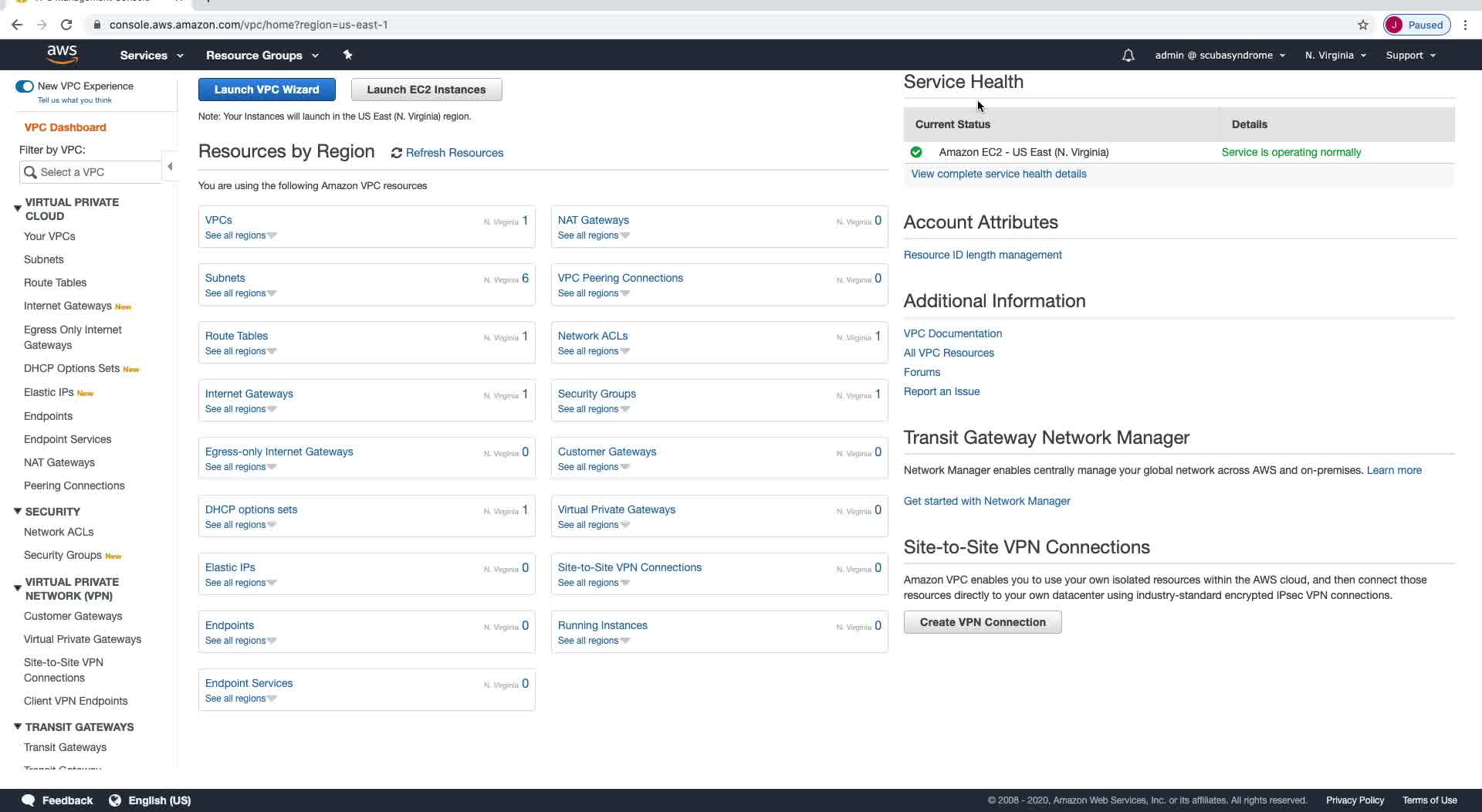Image resolution: width=1482 pixels, height=812 pixels.
Task: Collapse the sidebar with the arrow icon
Action: point(170,167)
